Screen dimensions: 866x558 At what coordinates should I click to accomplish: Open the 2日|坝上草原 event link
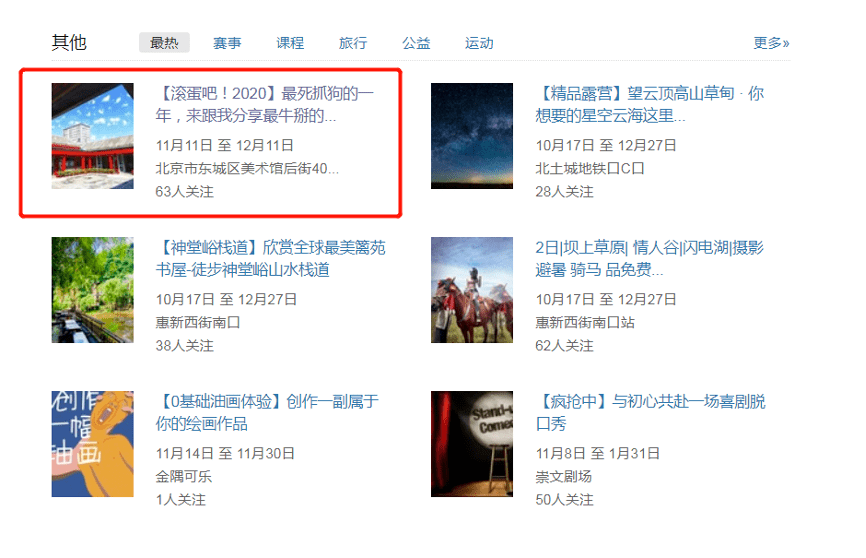pos(650,259)
